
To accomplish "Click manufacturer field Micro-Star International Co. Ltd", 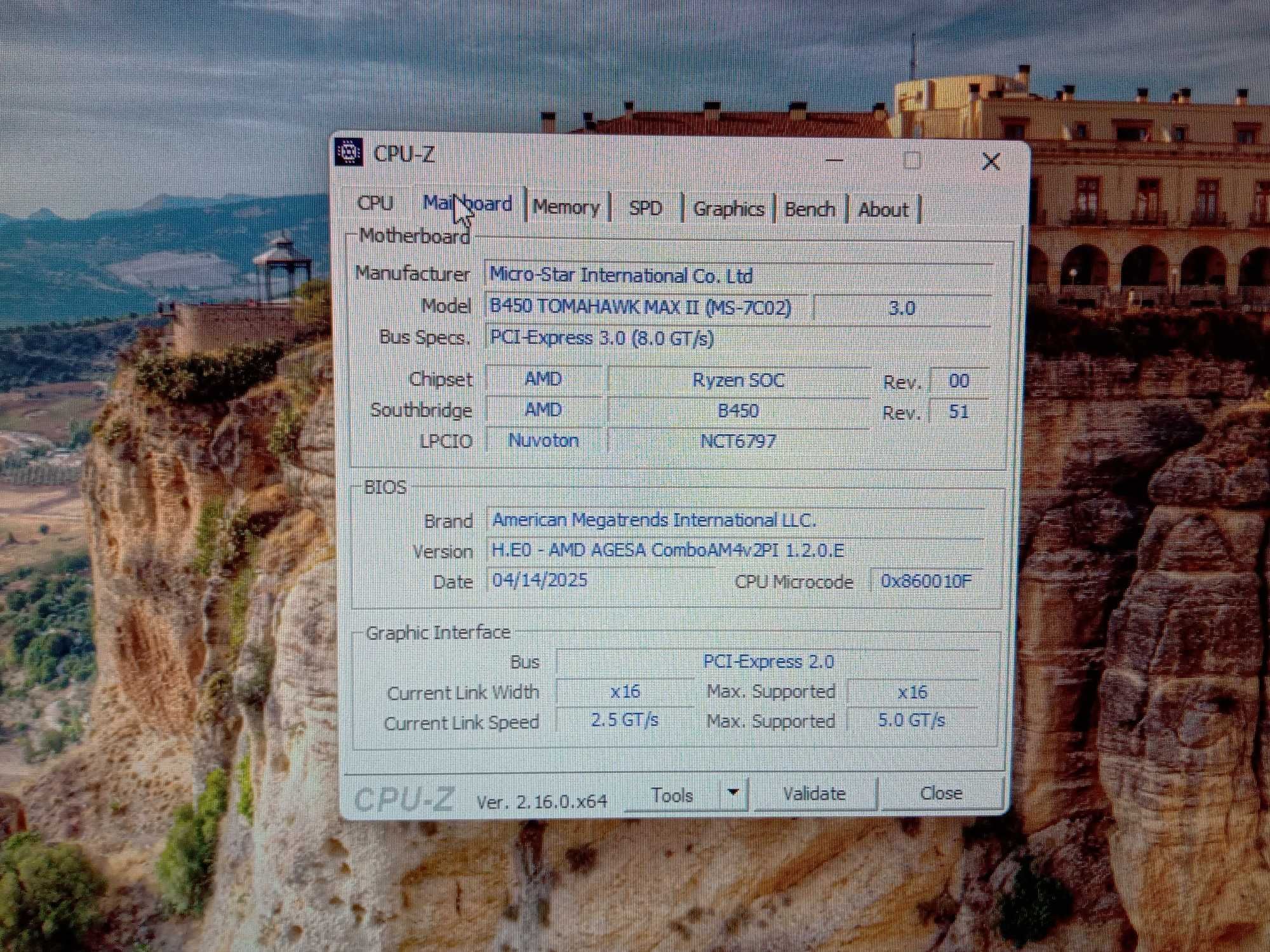I will [x=739, y=275].
